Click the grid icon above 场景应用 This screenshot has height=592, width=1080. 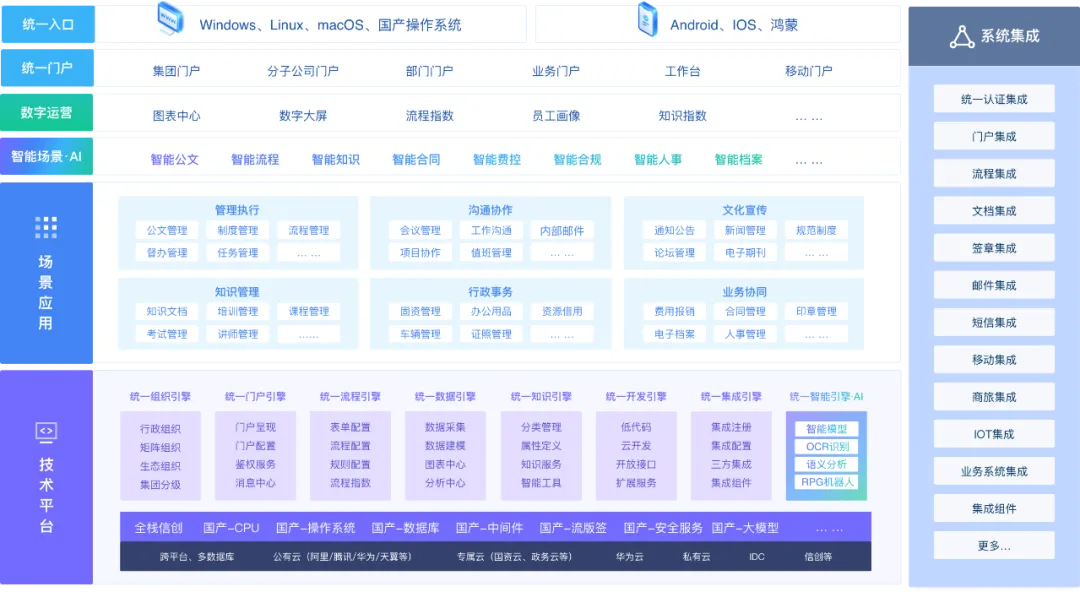(x=46, y=227)
